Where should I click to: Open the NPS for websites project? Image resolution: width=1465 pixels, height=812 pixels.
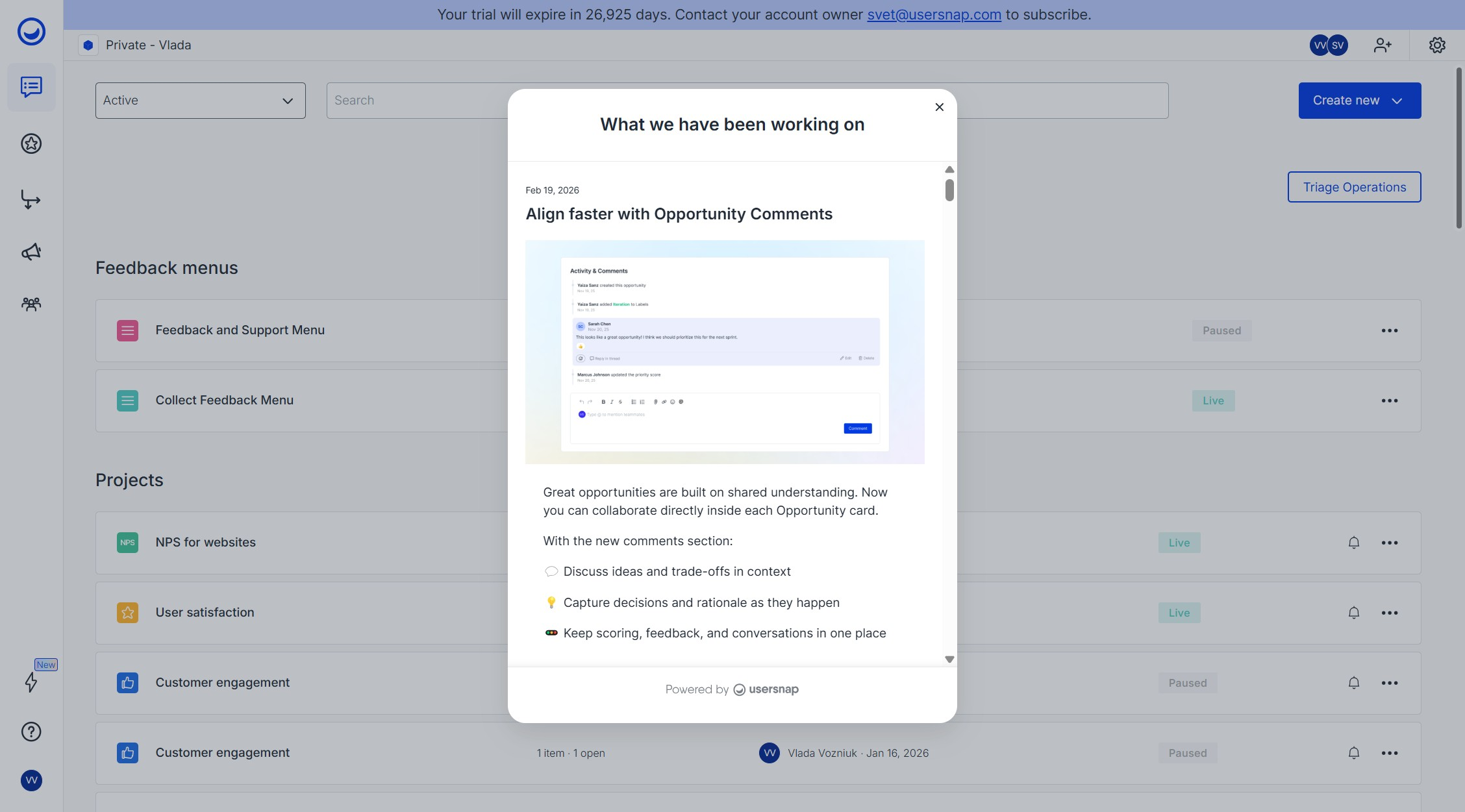click(x=205, y=543)
